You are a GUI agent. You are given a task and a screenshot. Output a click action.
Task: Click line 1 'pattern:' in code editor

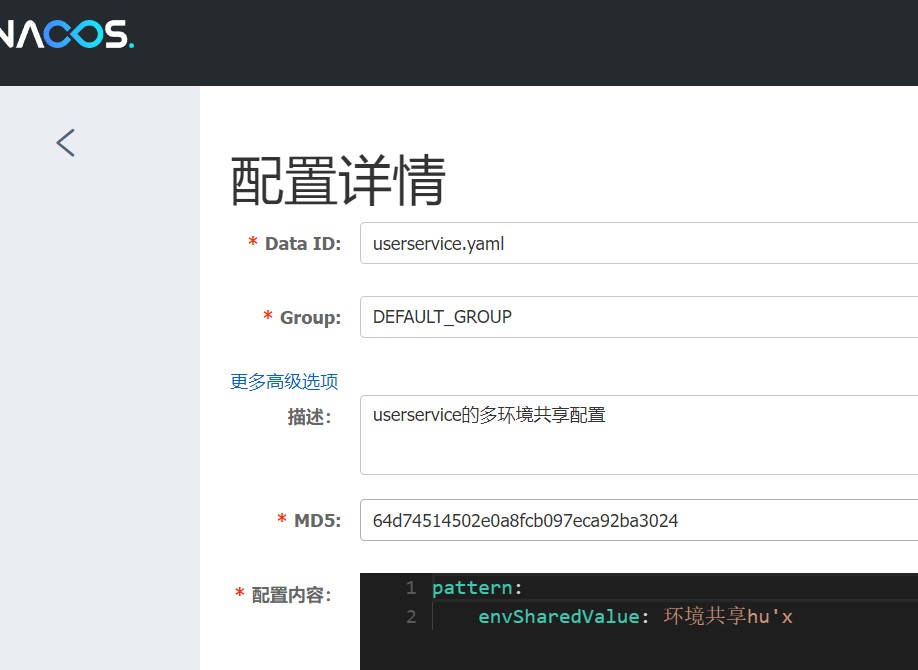[477, 587]
